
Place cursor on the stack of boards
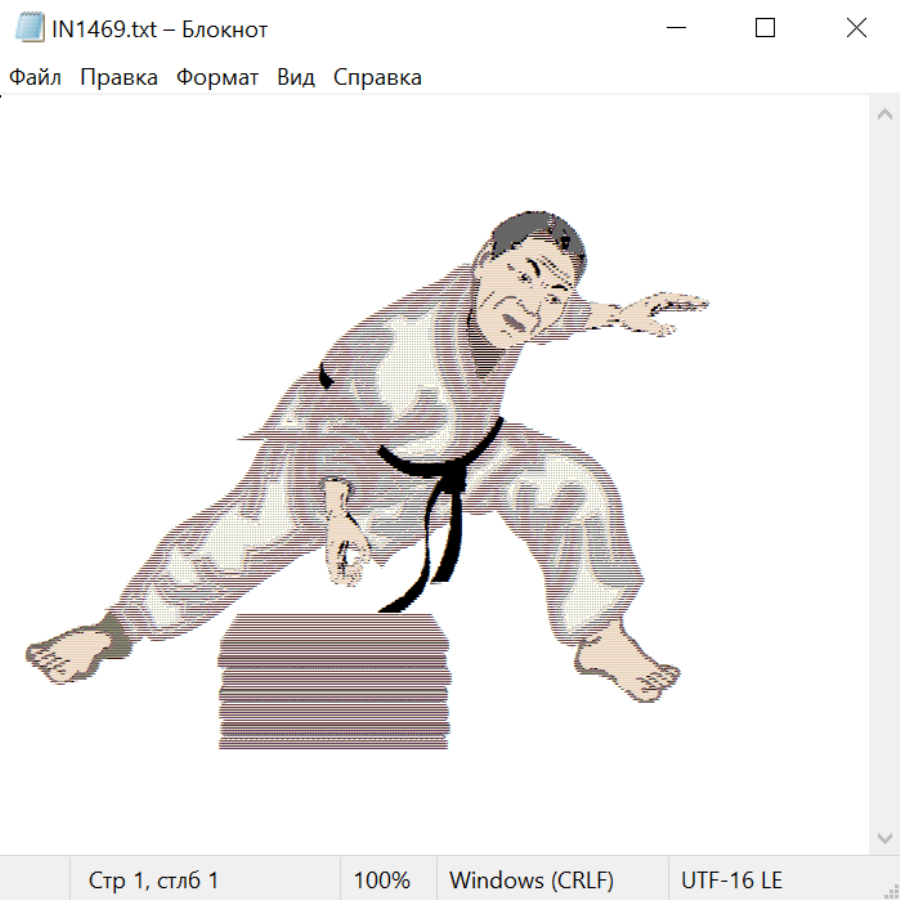(x=333, y=682)
